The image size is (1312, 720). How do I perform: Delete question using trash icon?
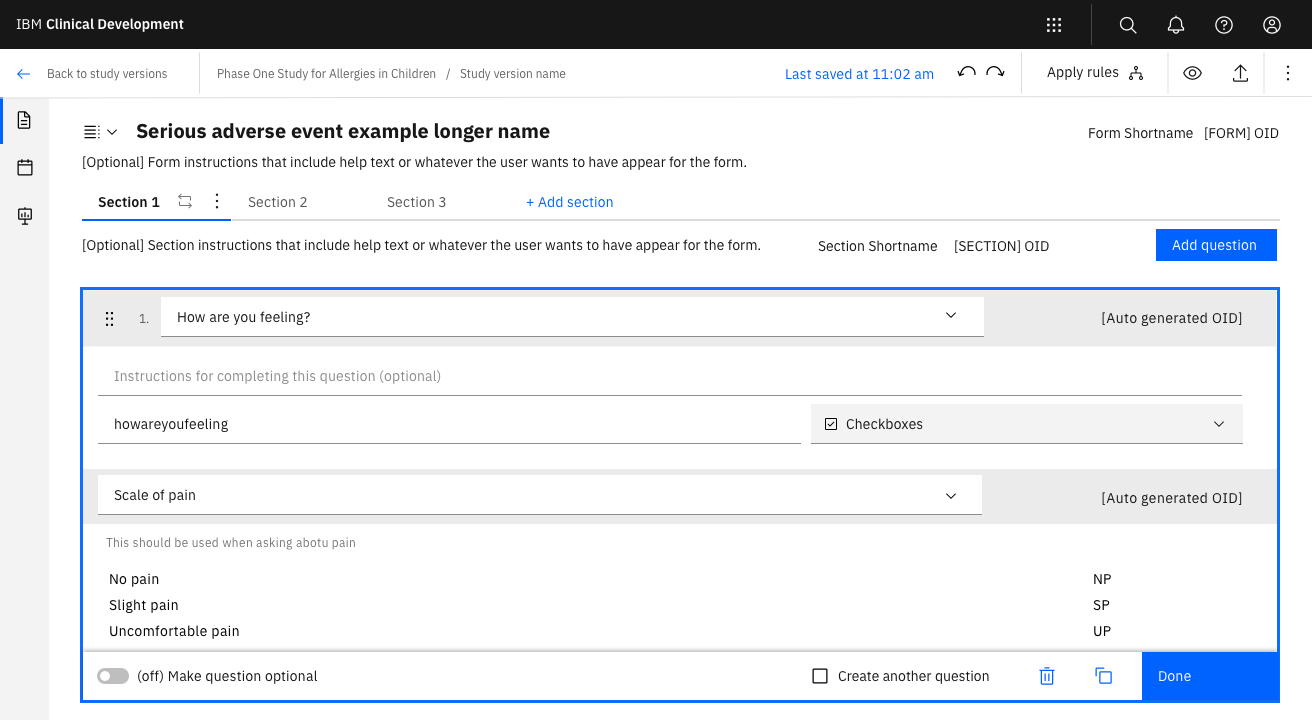[x=1047, y=676]
